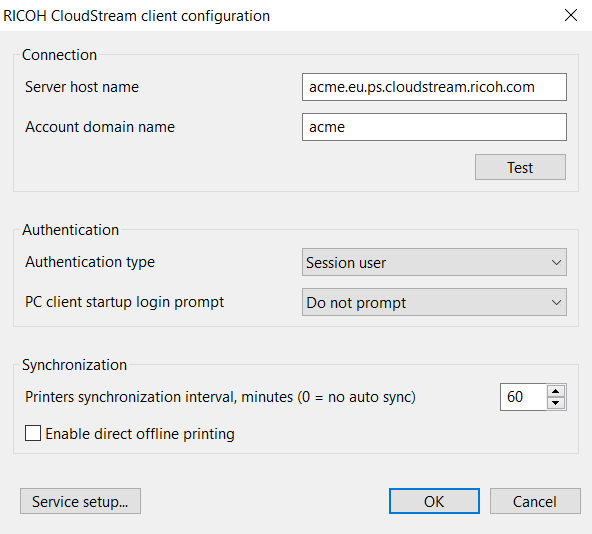The width and height of the screenshot is (592, 534).
Task: Focus the Account domain name field
Action: click(x=434, y=127)
